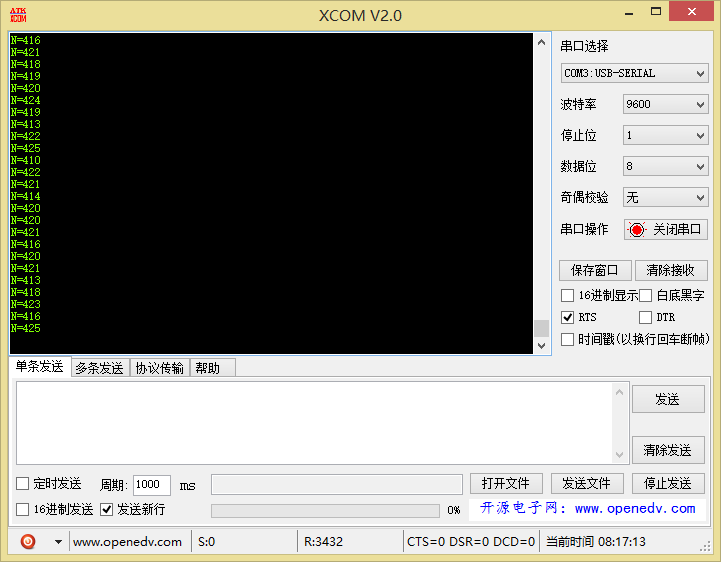Click the 打开文件 open file button

point(506,483)
